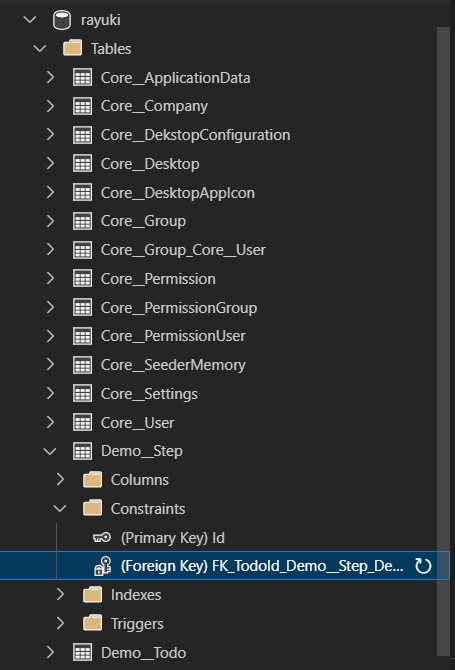Click the Core__User table icon
The image size is (455, 670).
point(82,423)
